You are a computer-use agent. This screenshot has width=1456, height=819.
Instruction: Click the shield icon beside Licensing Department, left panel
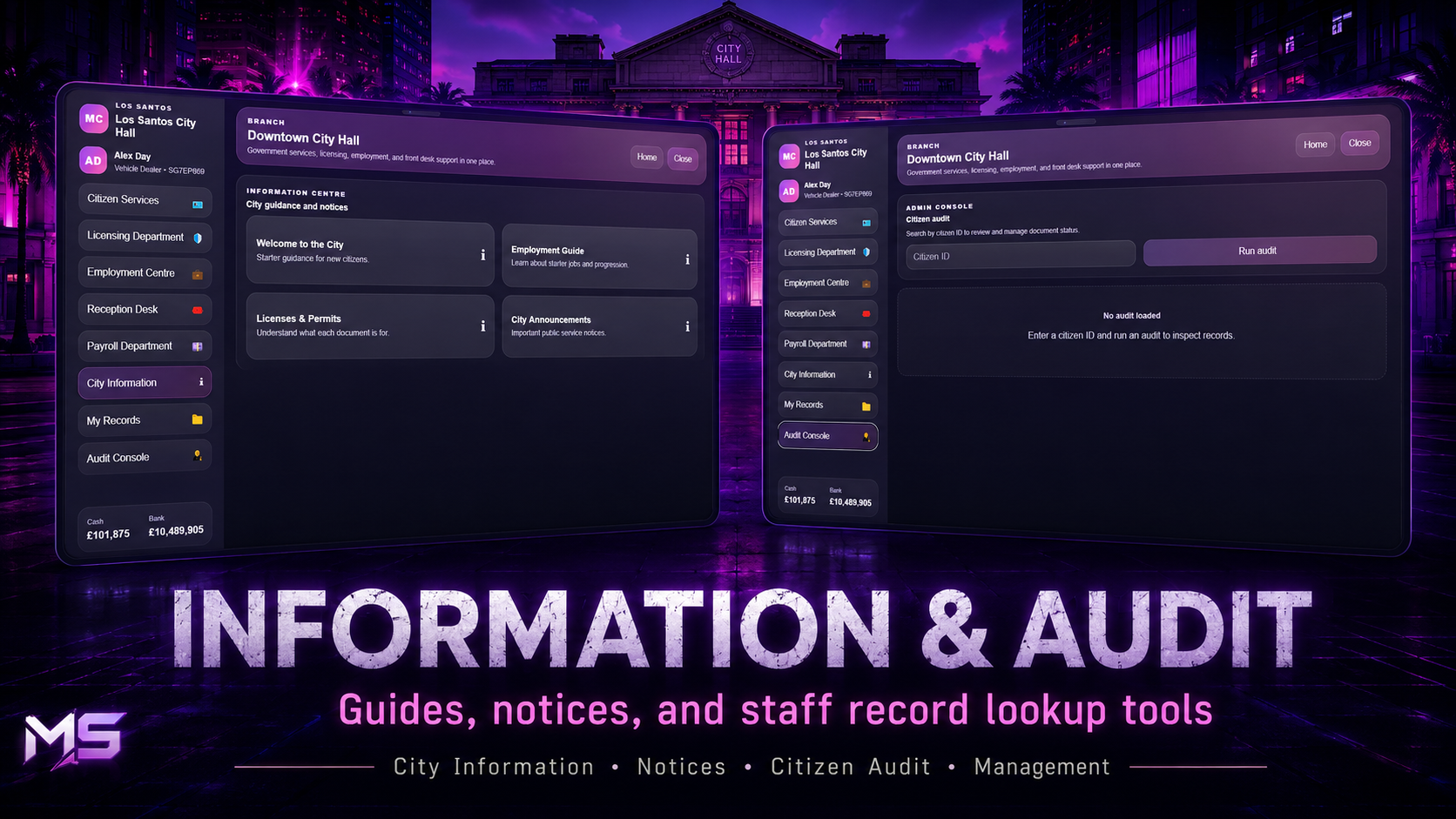198,238
